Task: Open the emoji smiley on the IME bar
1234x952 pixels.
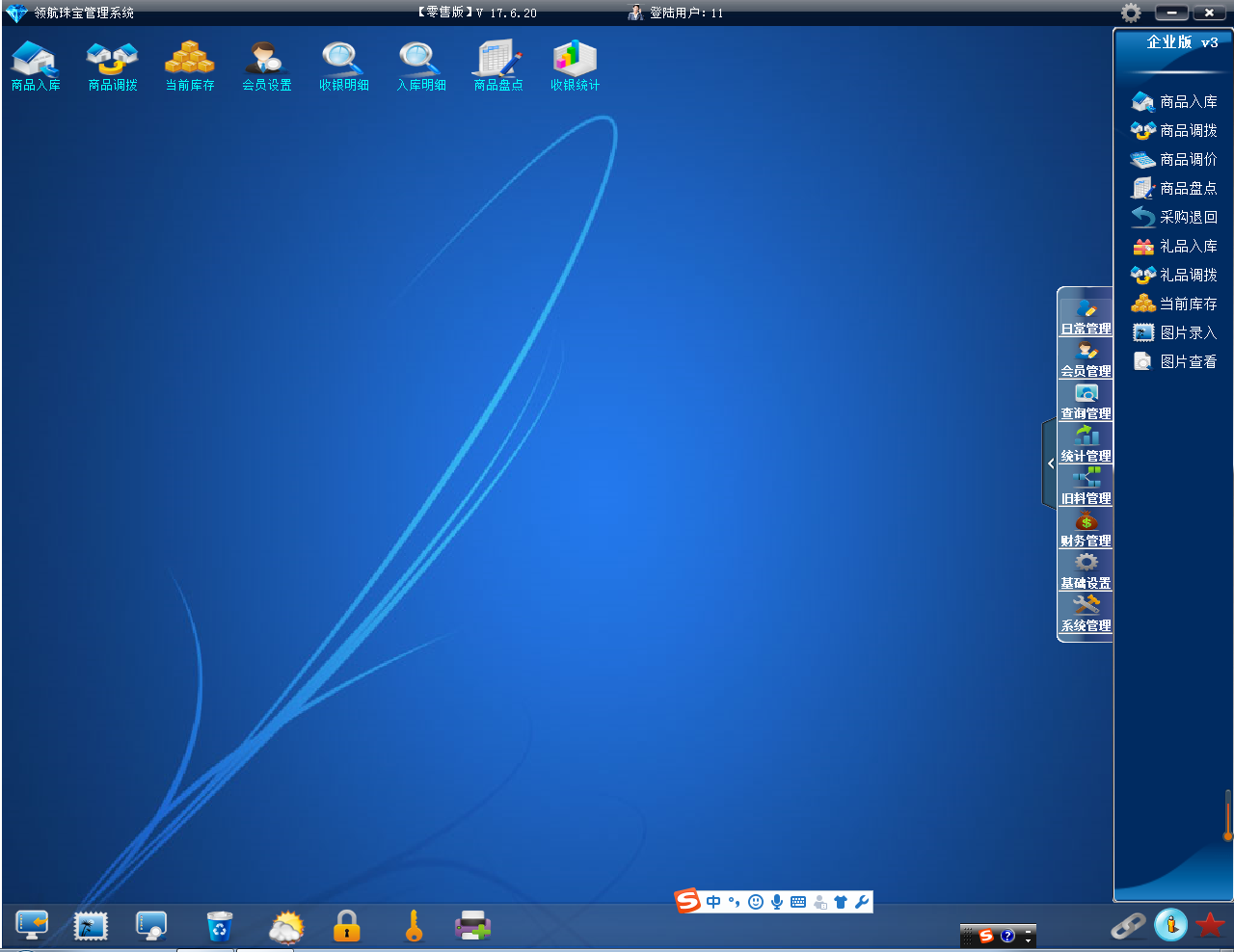Action: (x=756, y=902)
